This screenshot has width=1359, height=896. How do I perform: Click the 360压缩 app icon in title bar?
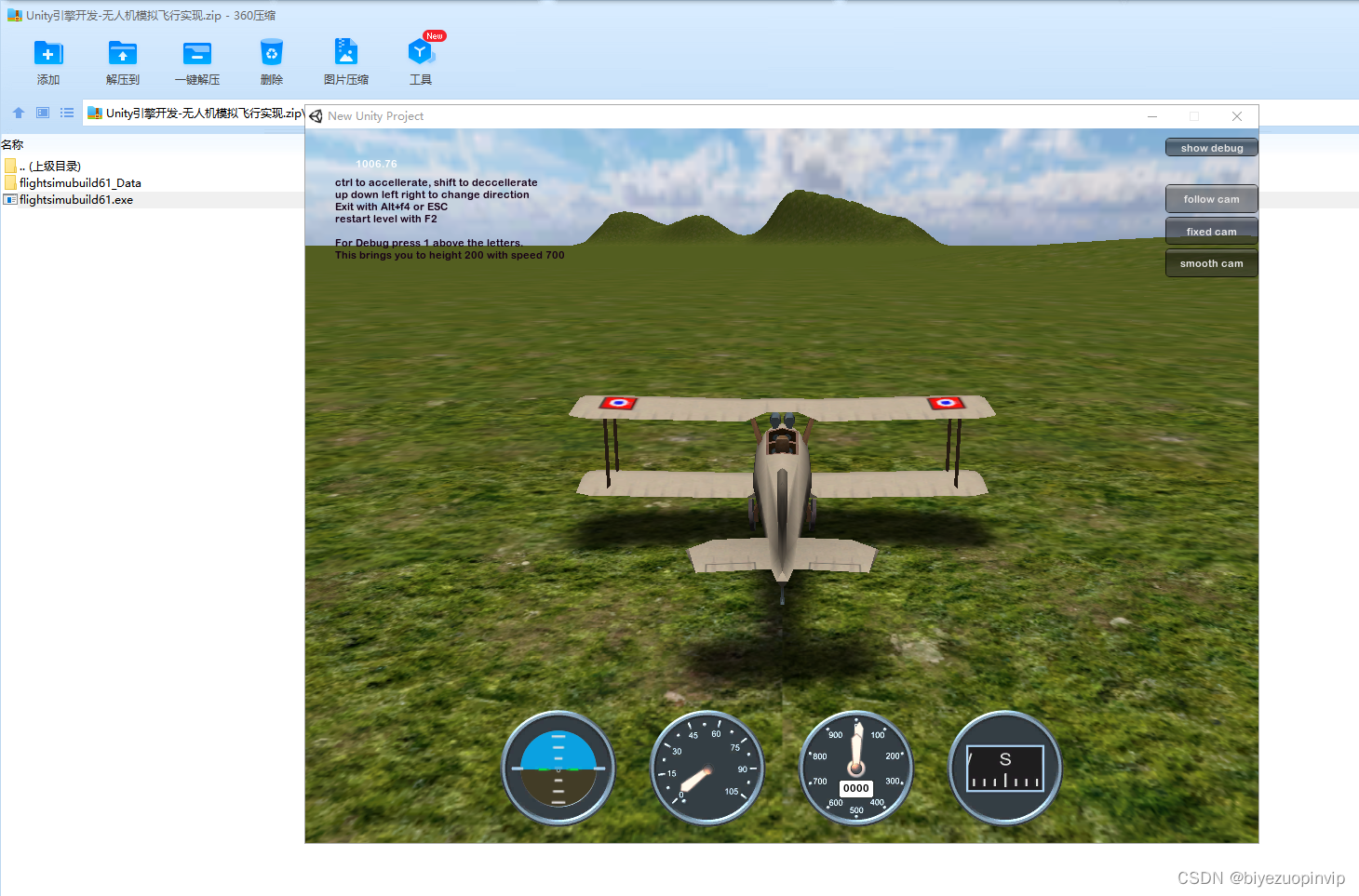pos(14,16)
